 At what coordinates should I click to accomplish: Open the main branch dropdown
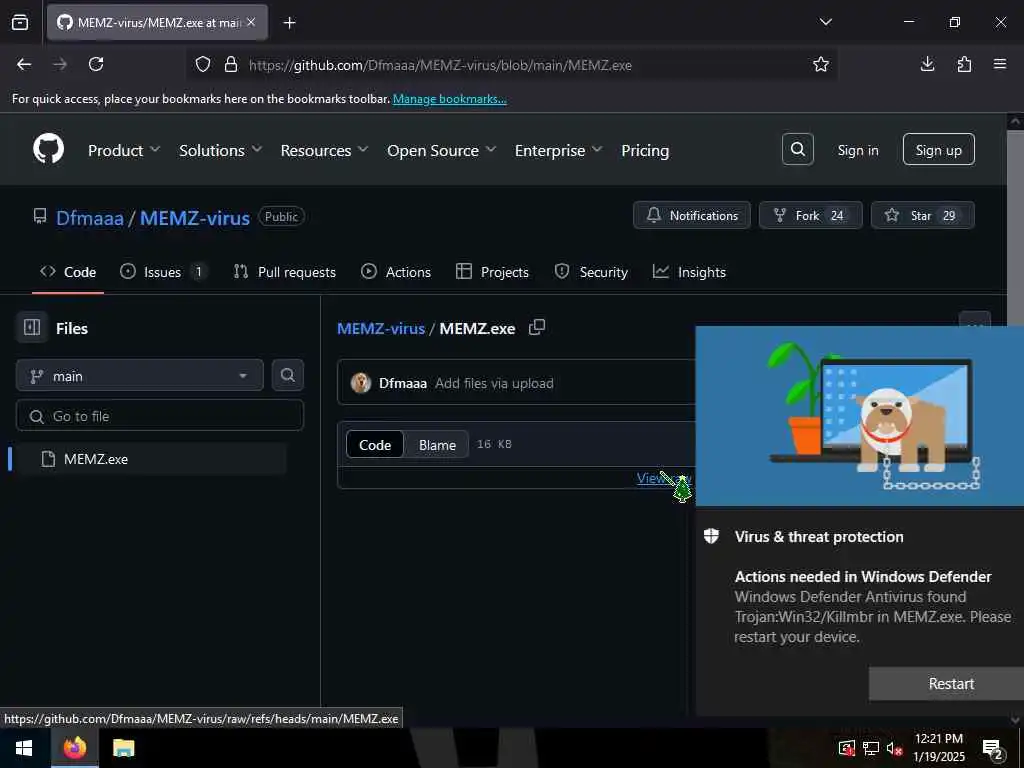[x=140, y=376]
